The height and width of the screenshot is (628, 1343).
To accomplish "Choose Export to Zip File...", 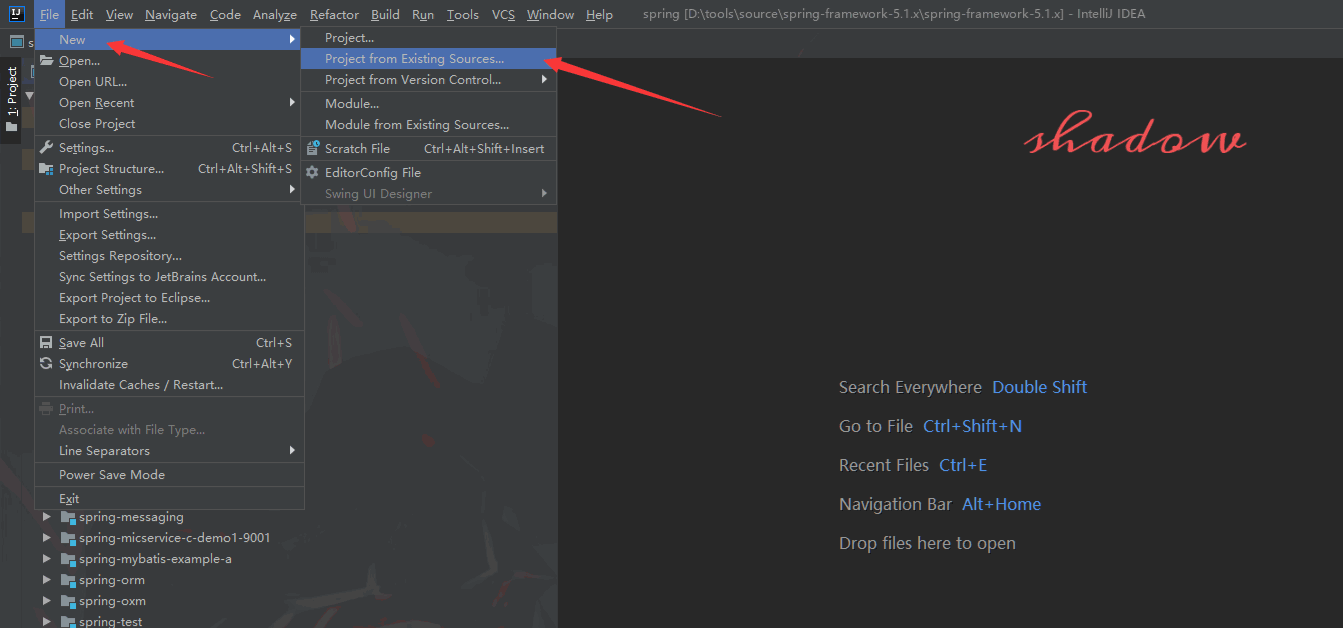I will (x=169, y=319).
